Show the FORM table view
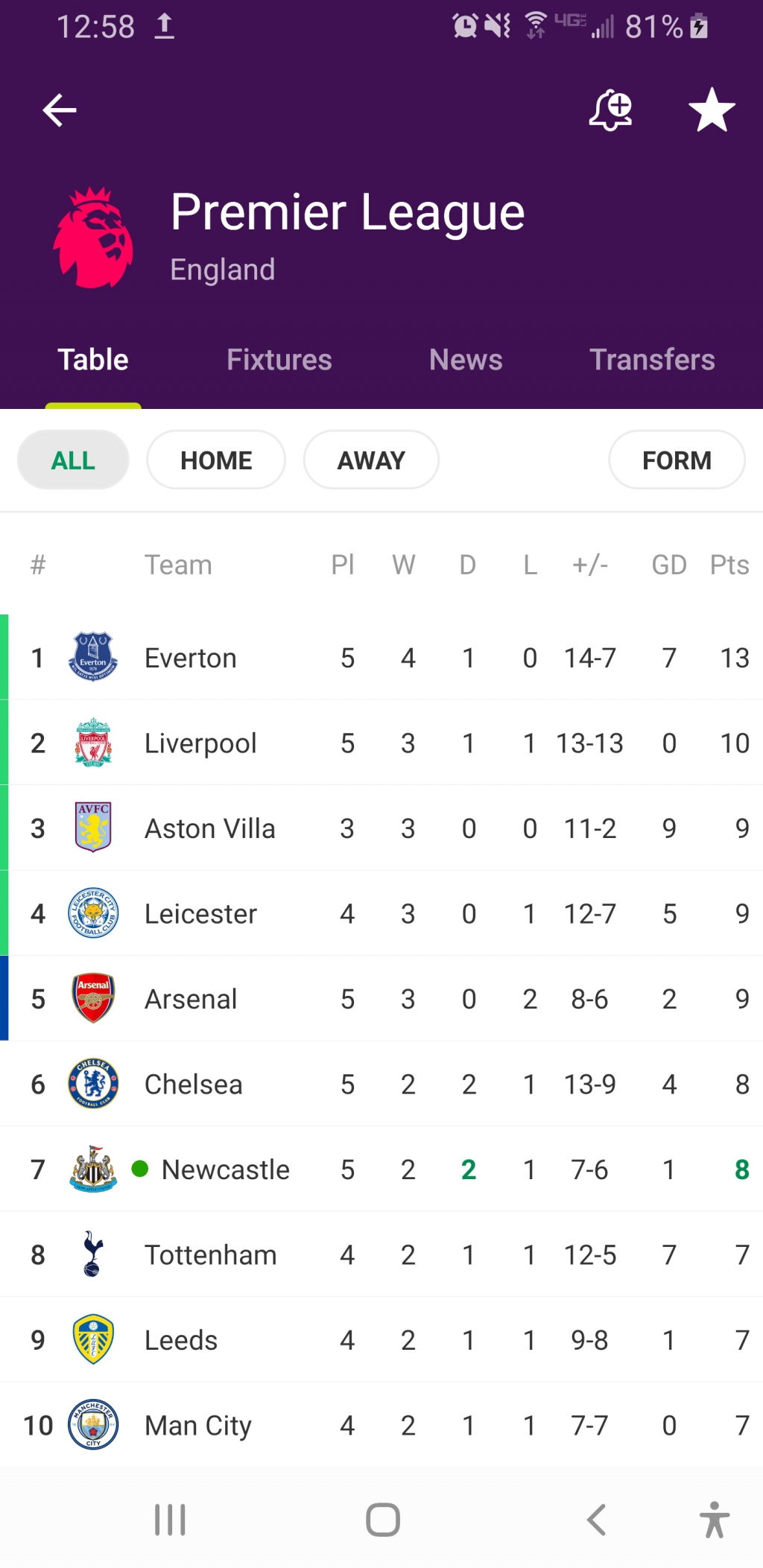The image size is (763, 1568). [x=677, y=460]
